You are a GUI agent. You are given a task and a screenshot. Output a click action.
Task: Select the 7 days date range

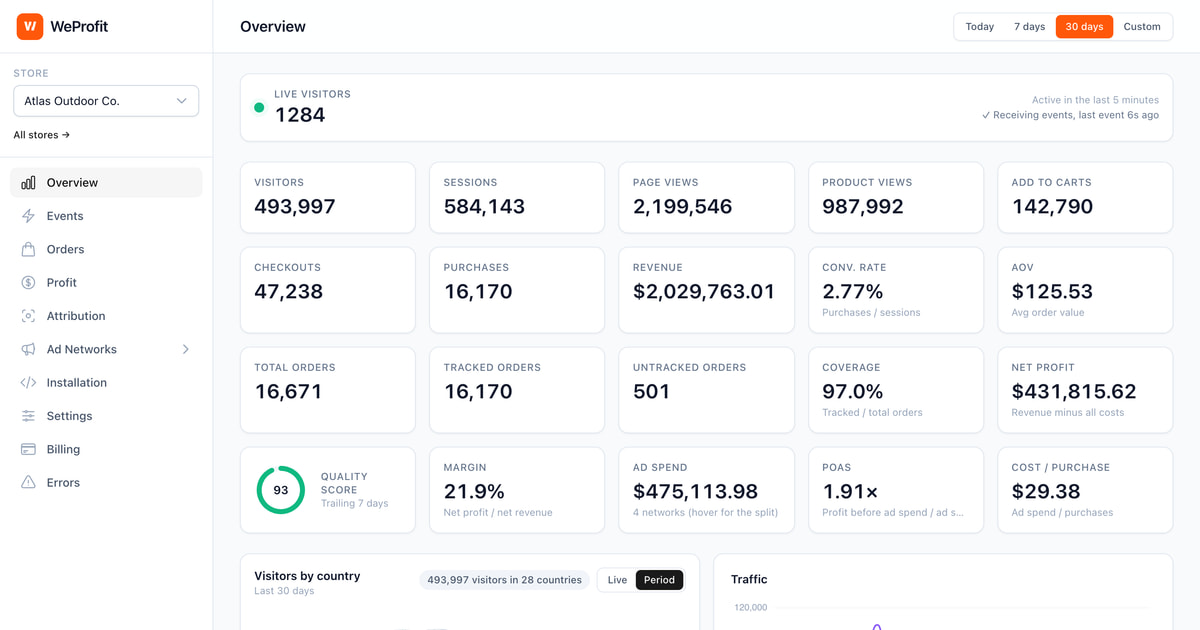coord(1030,27)
